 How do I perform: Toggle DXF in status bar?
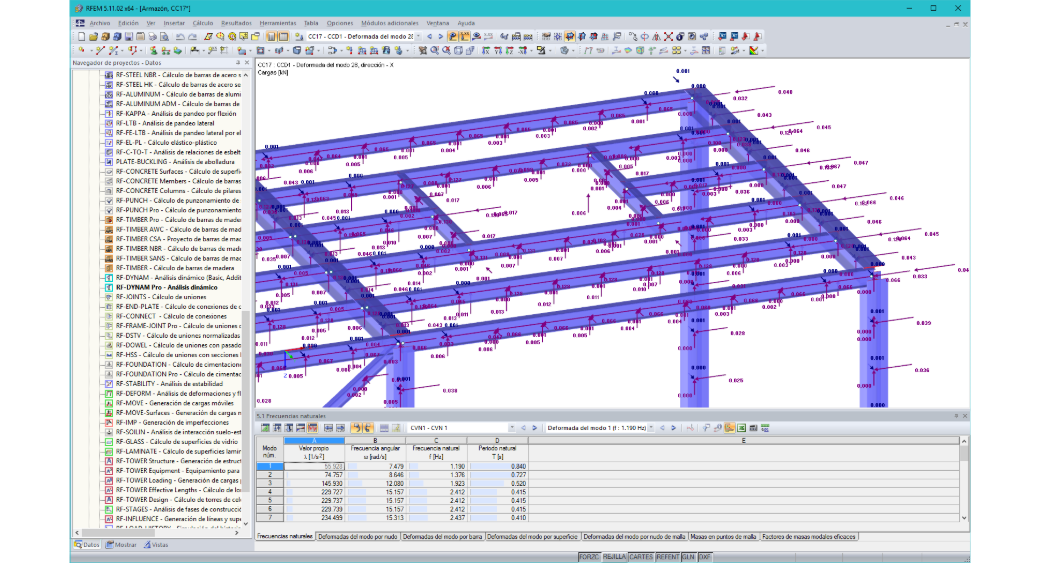click(x=704, y=557)
